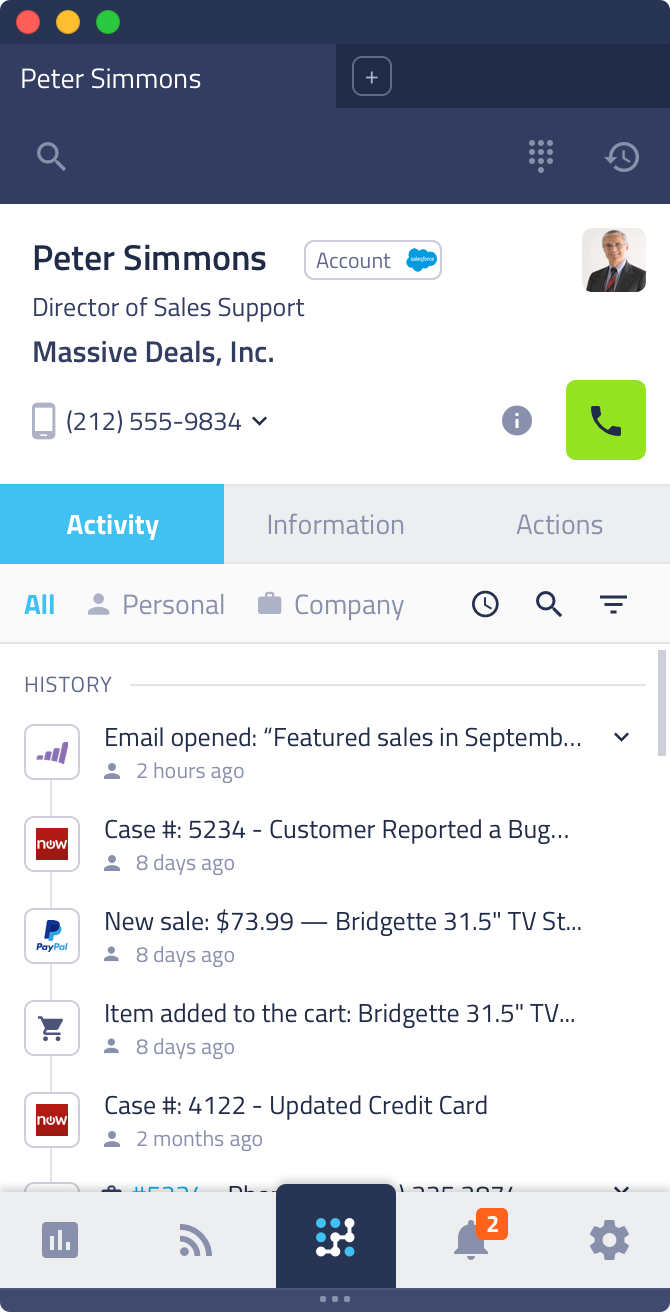
Task: Open settings gear in bottom bar
Action: pos(609,1240)
